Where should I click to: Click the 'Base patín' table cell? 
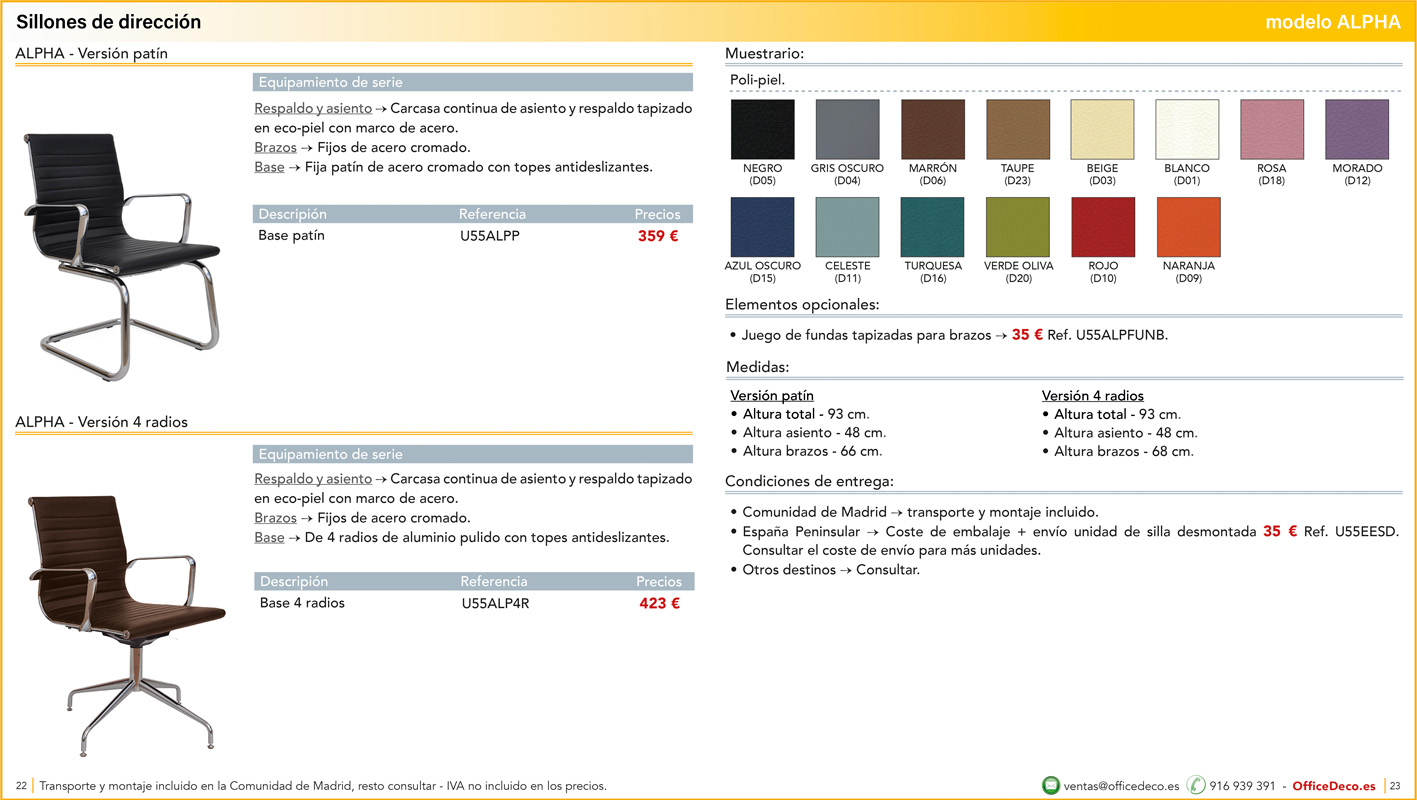pyautogui.click(x=291, y=236)
